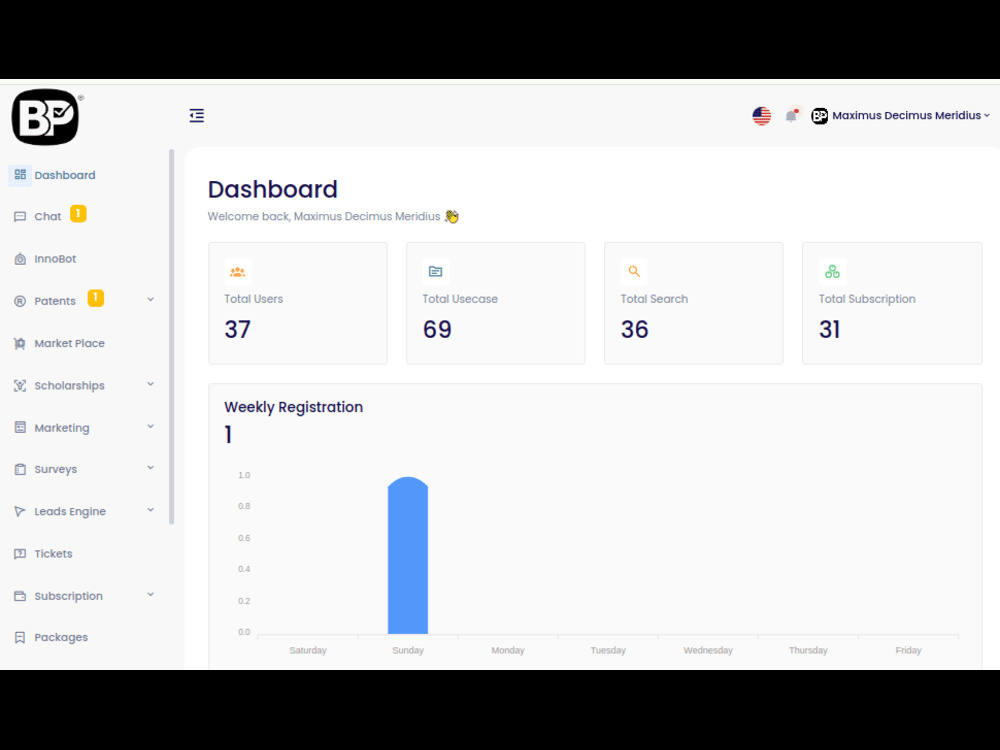Select the Patents menu label

[55, 301]
